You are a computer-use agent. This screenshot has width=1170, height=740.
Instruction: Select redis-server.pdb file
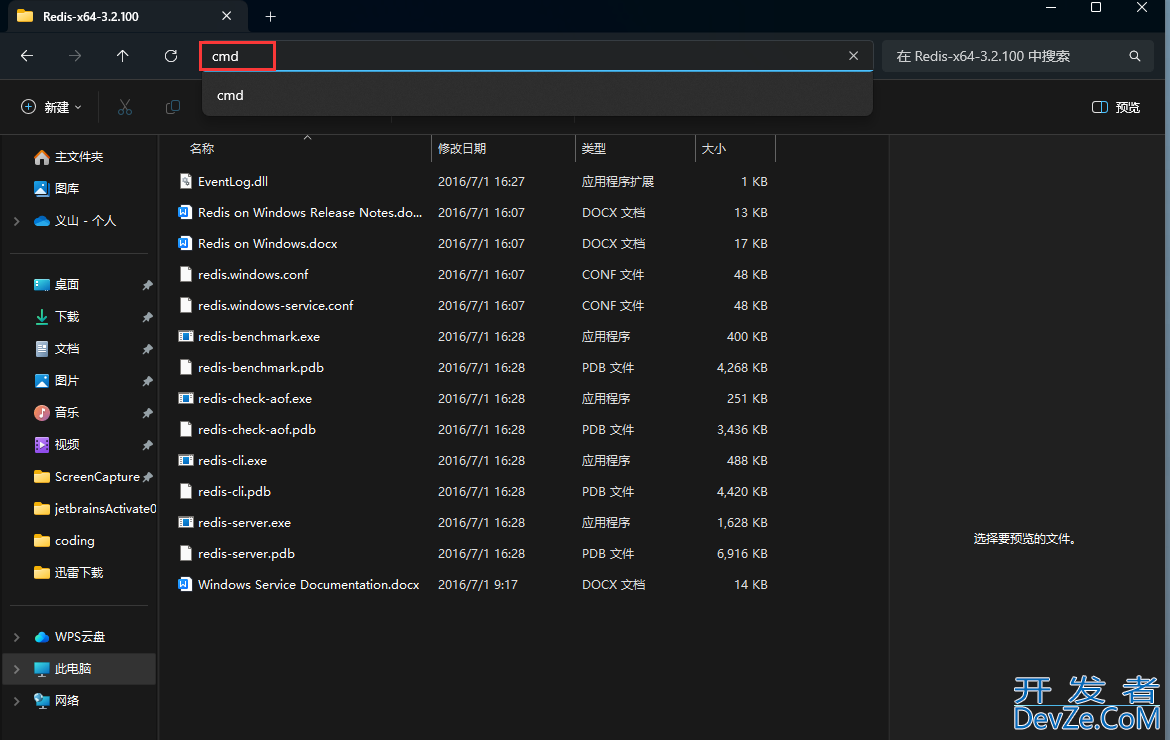(x=246, y=554)
